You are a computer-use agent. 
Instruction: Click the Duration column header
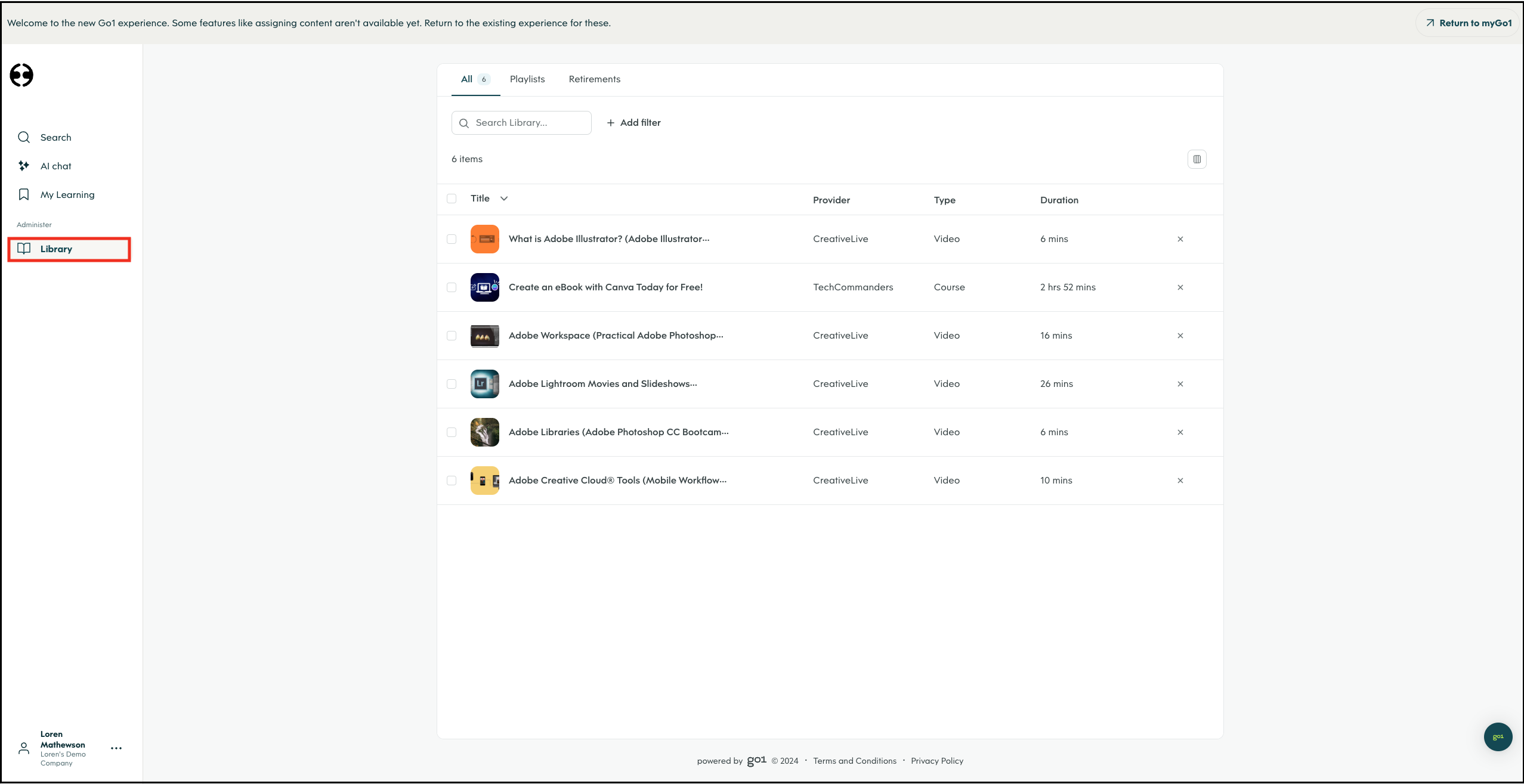pyautogui.click(x=1059, y=200)
